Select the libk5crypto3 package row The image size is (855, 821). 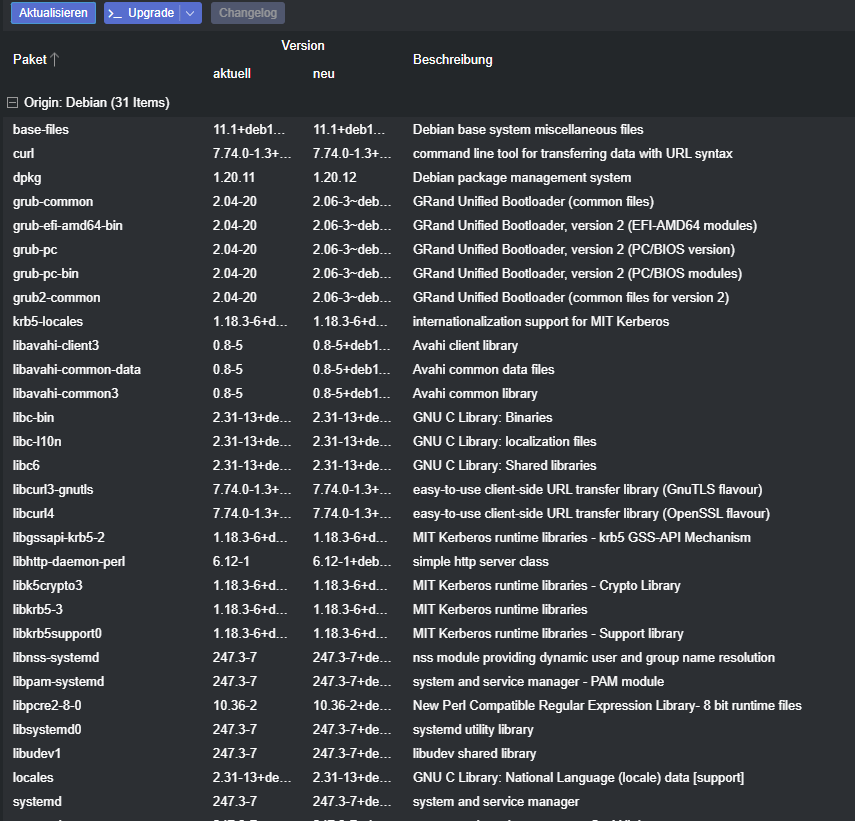click(x=429, y=585)
